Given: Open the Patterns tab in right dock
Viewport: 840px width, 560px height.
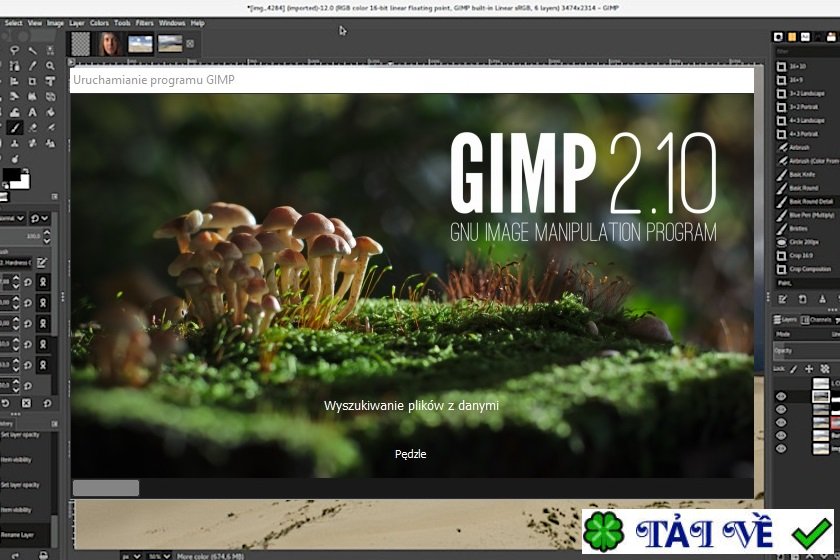Looking at the screenshot, I should pos(792,36).
